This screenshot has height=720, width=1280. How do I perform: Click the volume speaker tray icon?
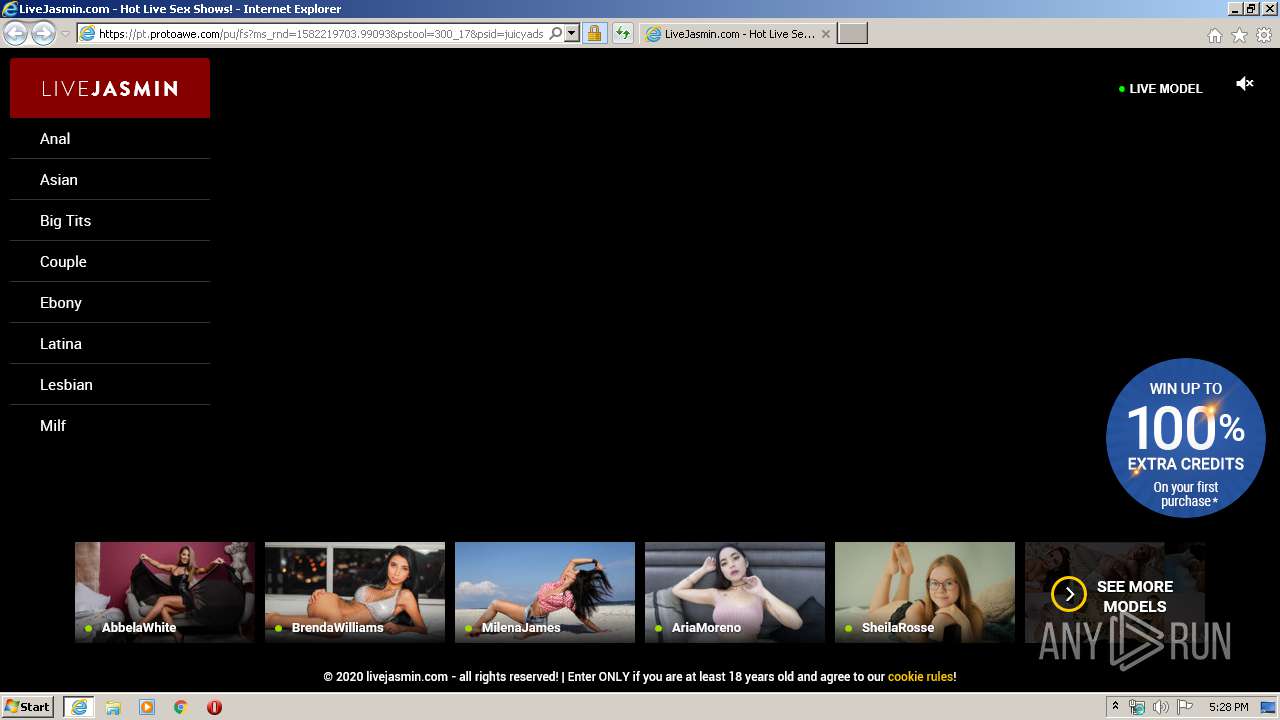pos(1161,707)
